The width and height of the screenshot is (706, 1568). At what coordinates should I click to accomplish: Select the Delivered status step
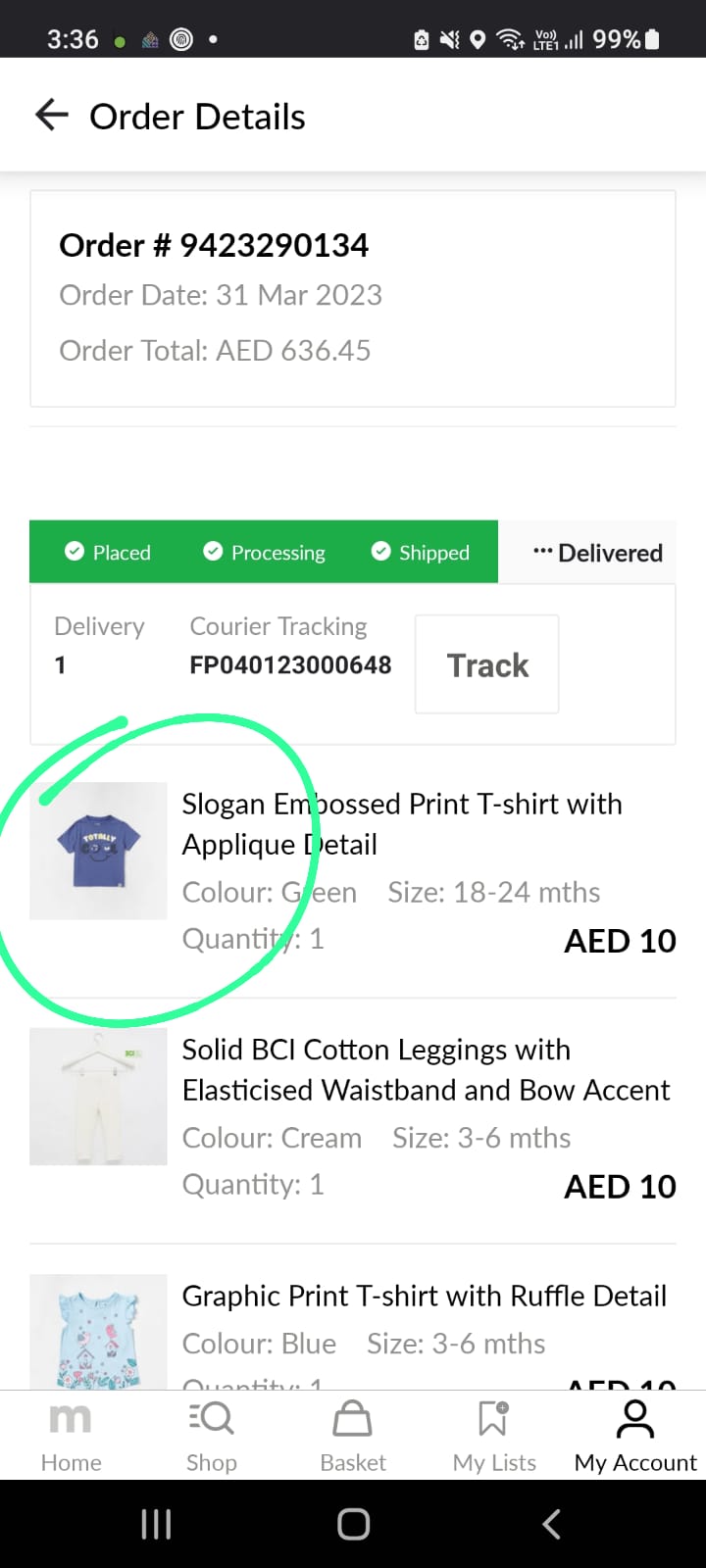click(598, 554)
